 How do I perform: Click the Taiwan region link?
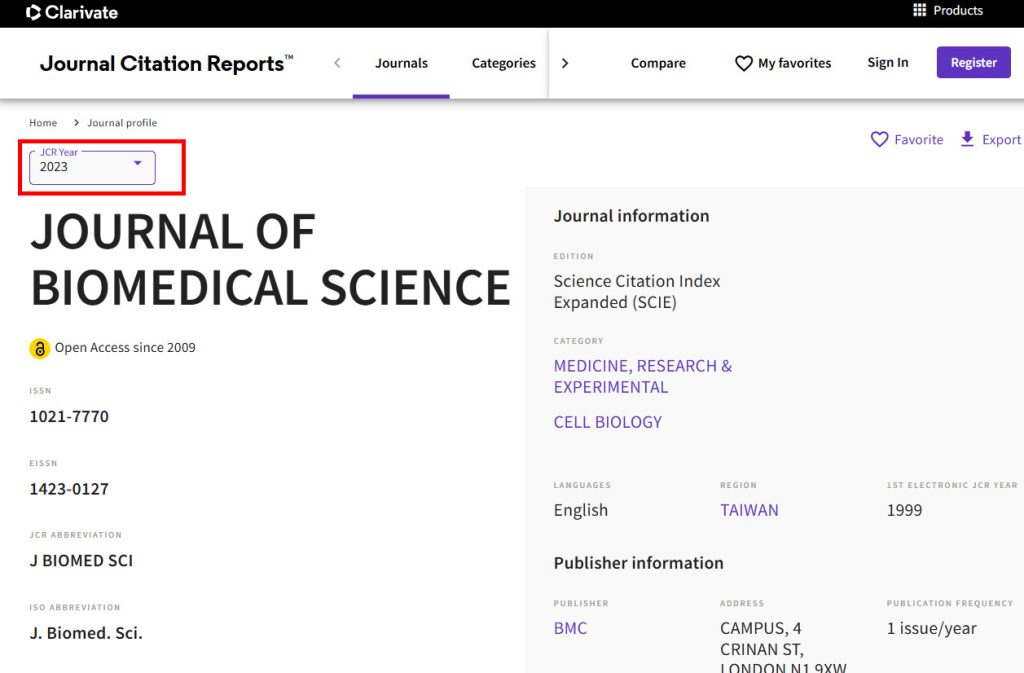point(749,510)
